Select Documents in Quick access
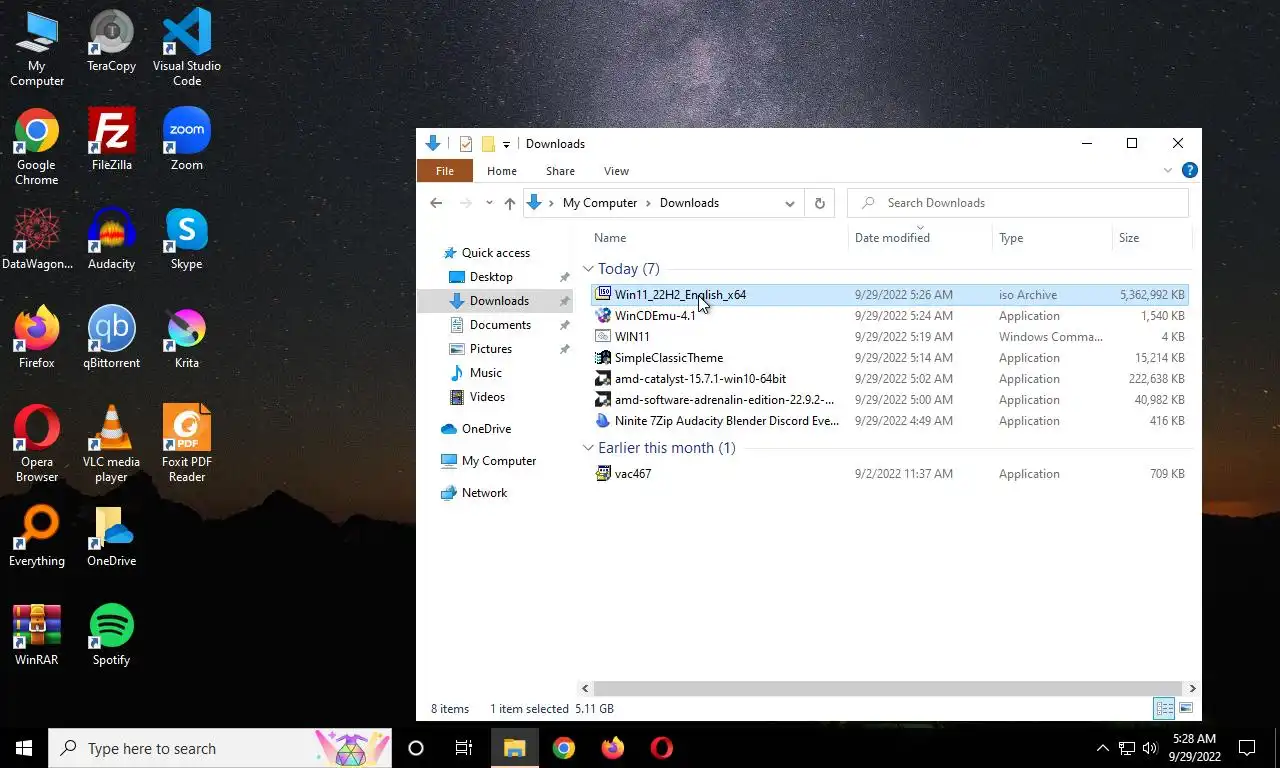1280x768 pixels. click(500, 325)
